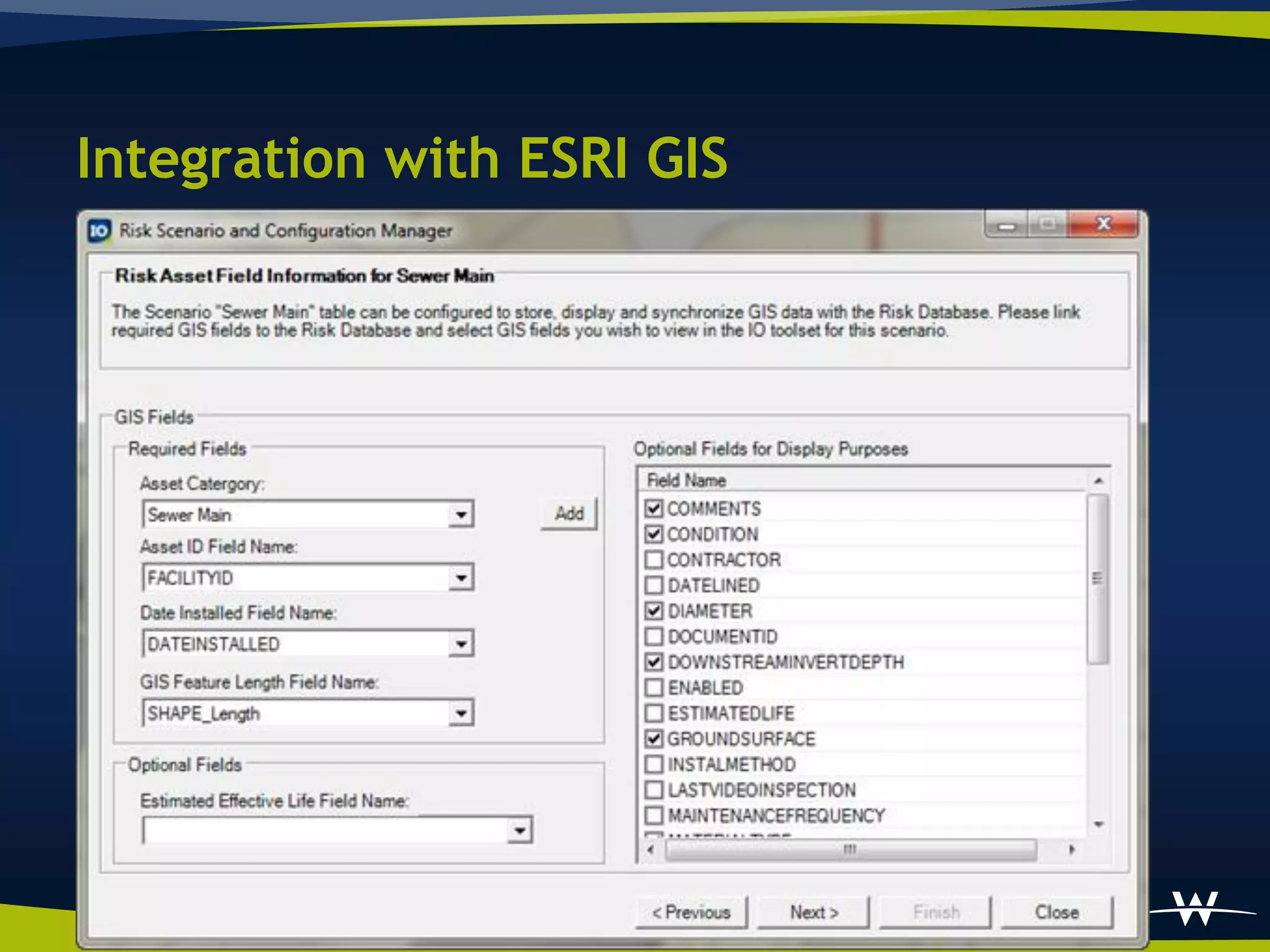
Task: Open the GIS Feature Length dropdown arrow
Action: pyautogui.click(x=461, y=713)
